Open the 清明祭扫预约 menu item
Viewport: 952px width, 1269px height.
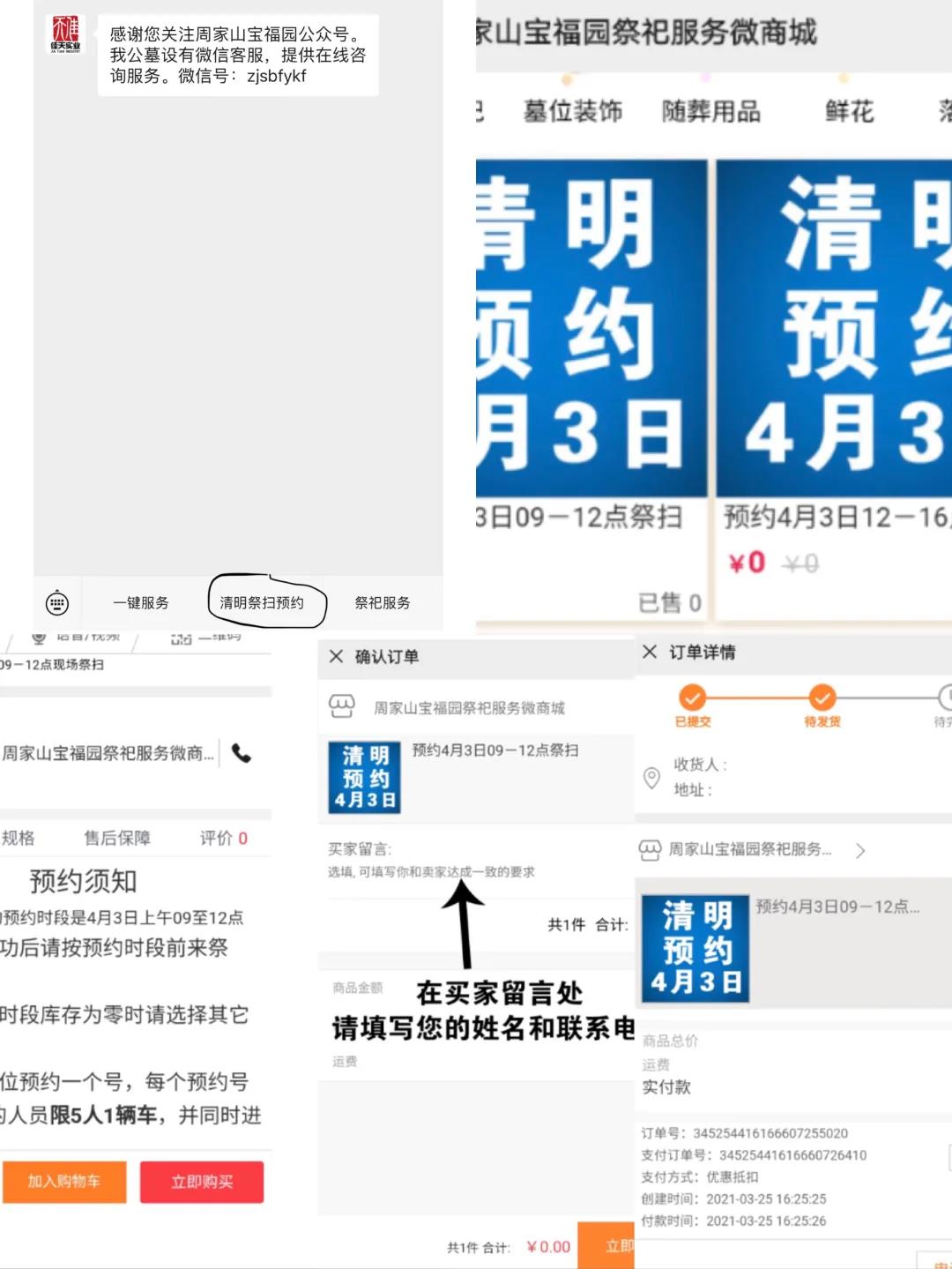point(262,603)
